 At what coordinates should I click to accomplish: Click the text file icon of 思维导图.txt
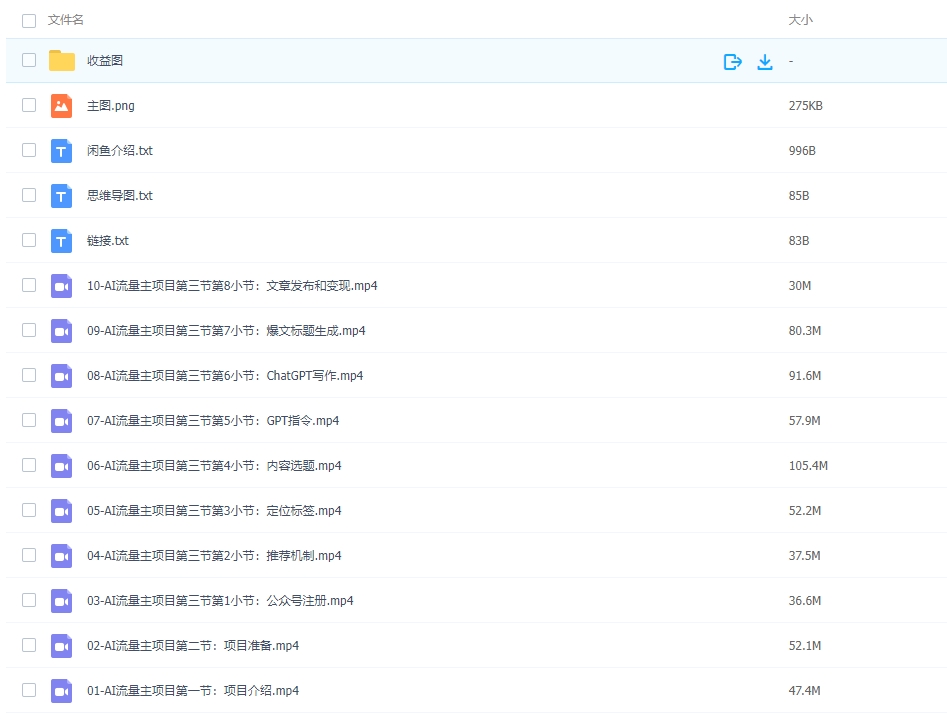click(x=61, y=195)
